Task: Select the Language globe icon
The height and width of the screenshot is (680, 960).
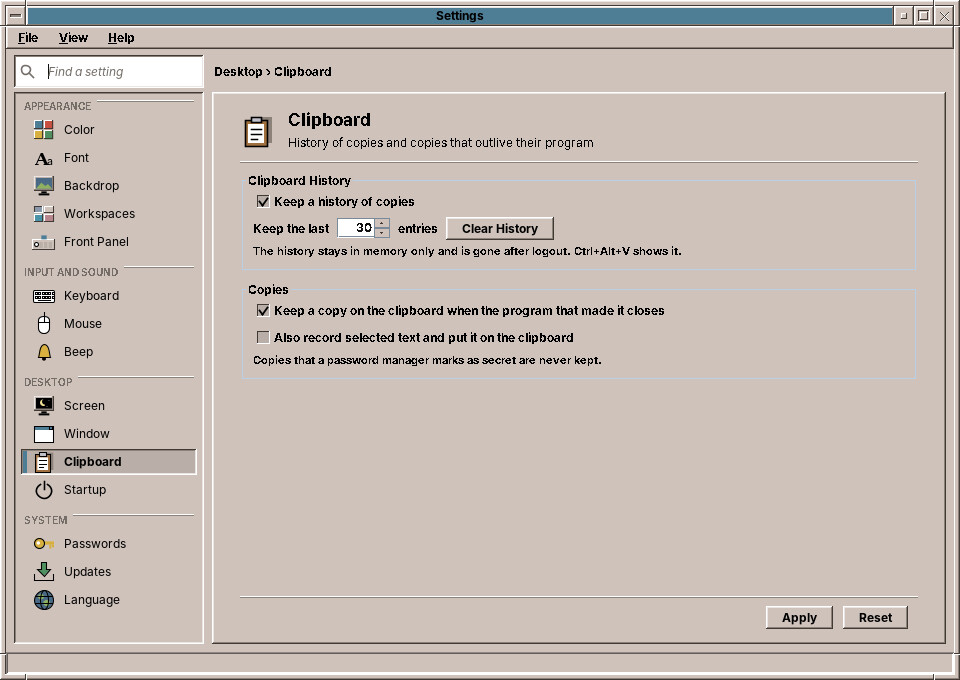Action: point(43,600)
